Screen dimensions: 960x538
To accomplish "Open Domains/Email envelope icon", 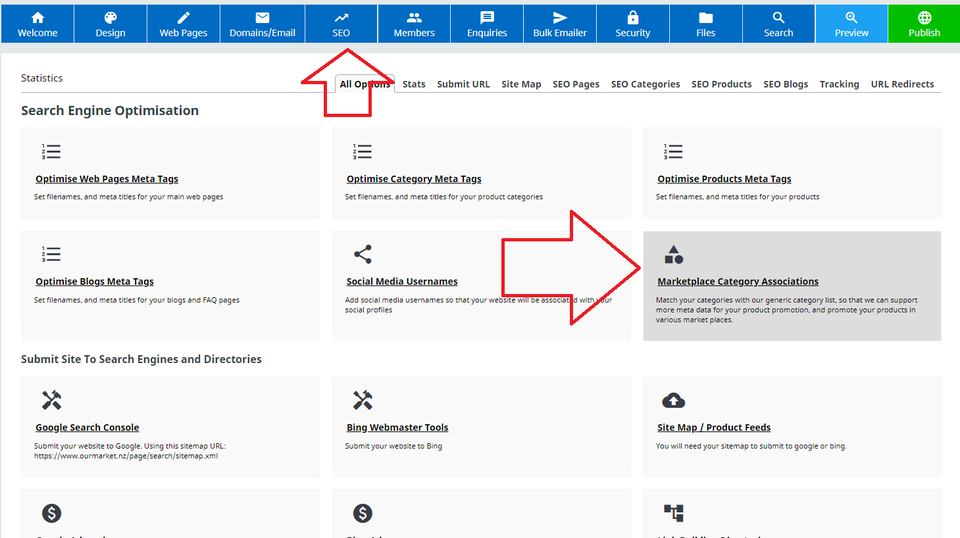I will [262, 18].
